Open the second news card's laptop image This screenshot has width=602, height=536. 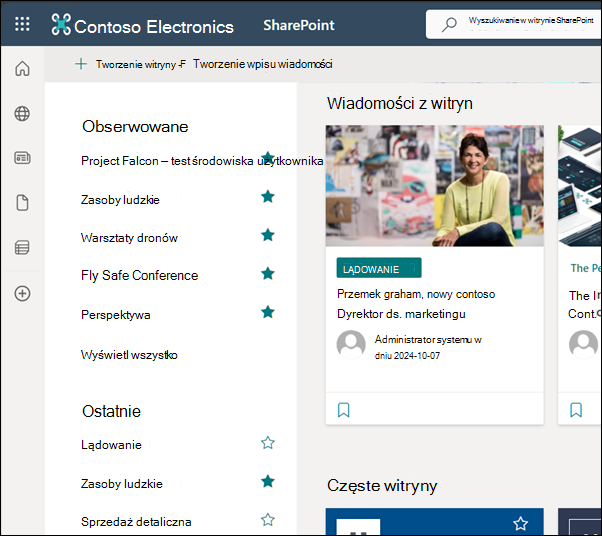point(580,186)
